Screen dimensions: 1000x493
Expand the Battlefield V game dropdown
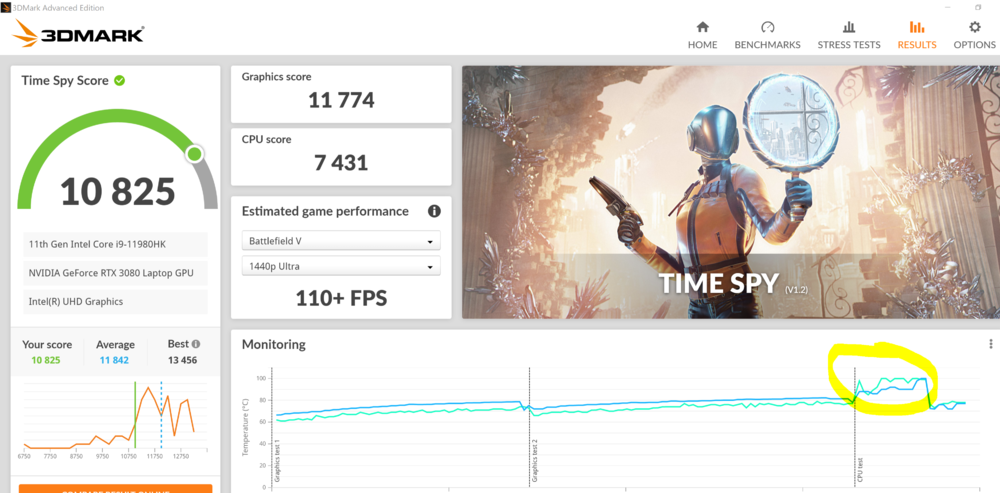(341, 241)
